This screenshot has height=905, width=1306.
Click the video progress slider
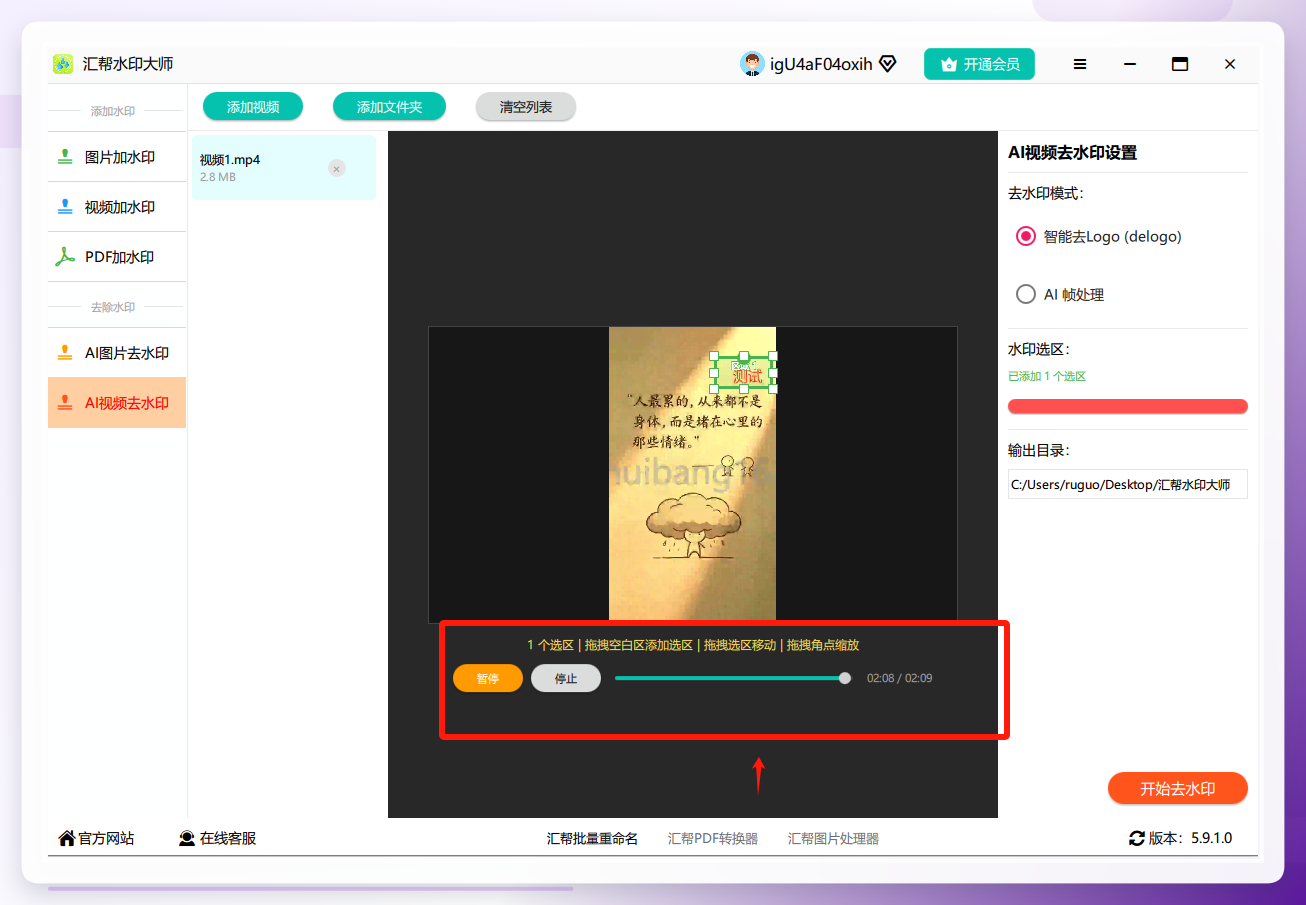pyautogui.click(x=733, y=678)
